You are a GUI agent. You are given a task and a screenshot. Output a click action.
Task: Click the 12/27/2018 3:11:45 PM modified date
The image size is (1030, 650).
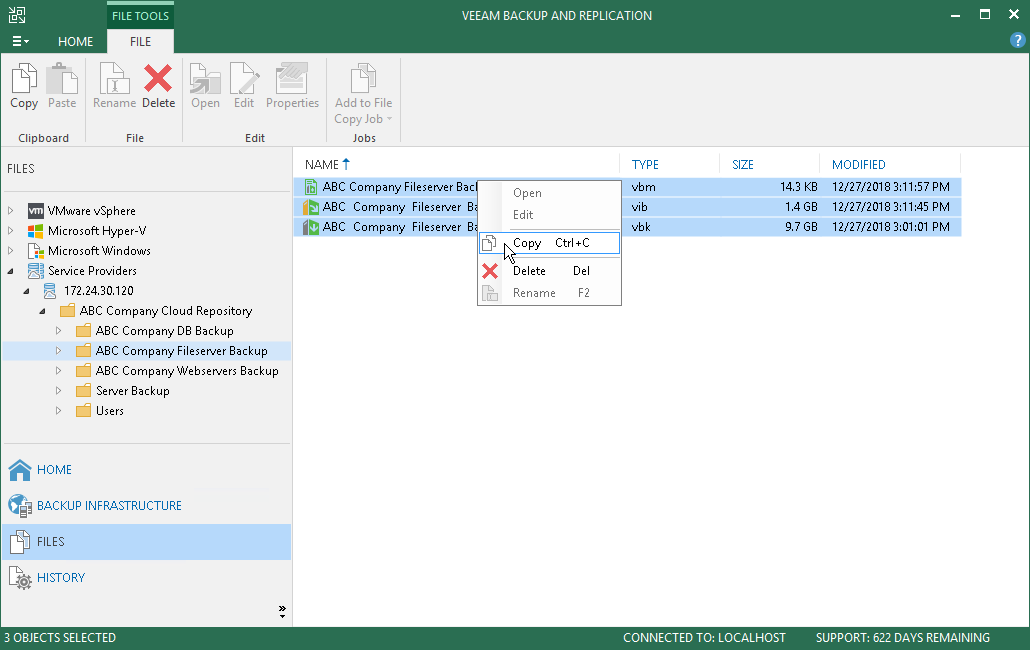(891, 207)
